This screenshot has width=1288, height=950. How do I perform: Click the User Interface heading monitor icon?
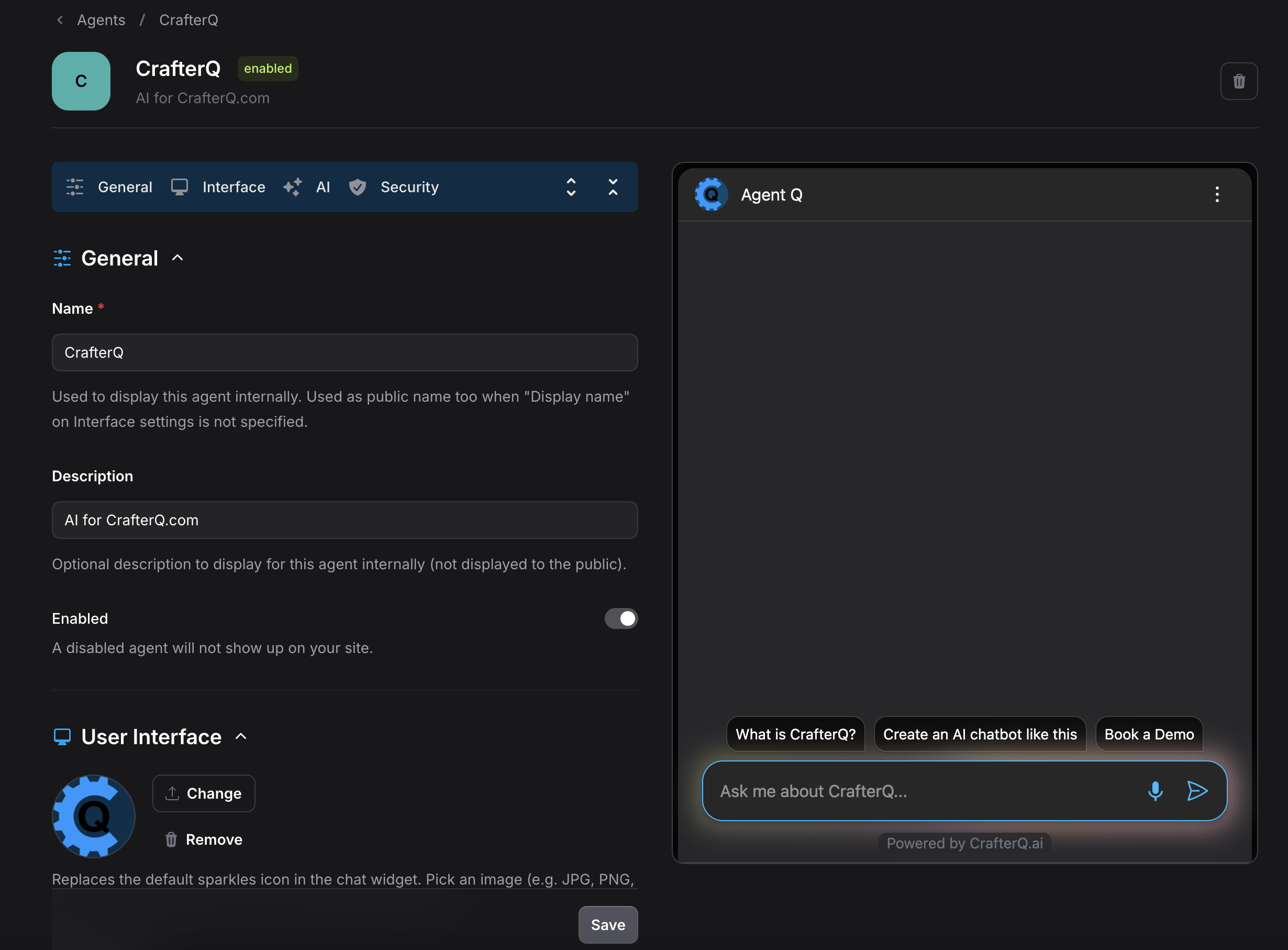tap(62, 737)
